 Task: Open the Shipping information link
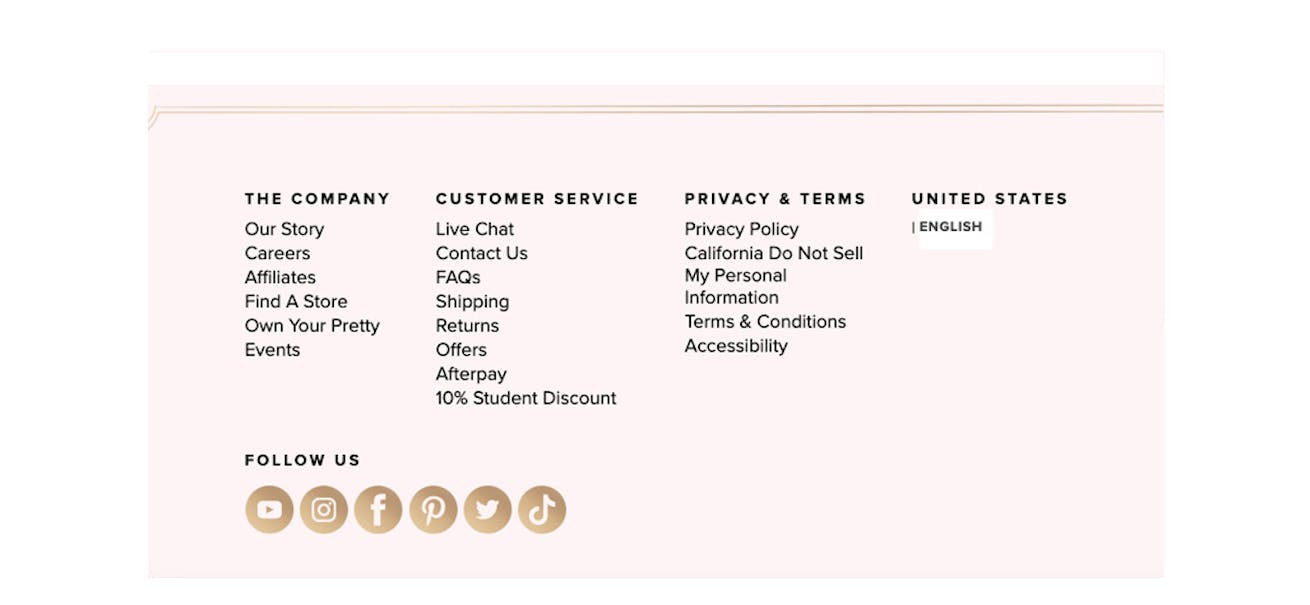pos(473,302)
